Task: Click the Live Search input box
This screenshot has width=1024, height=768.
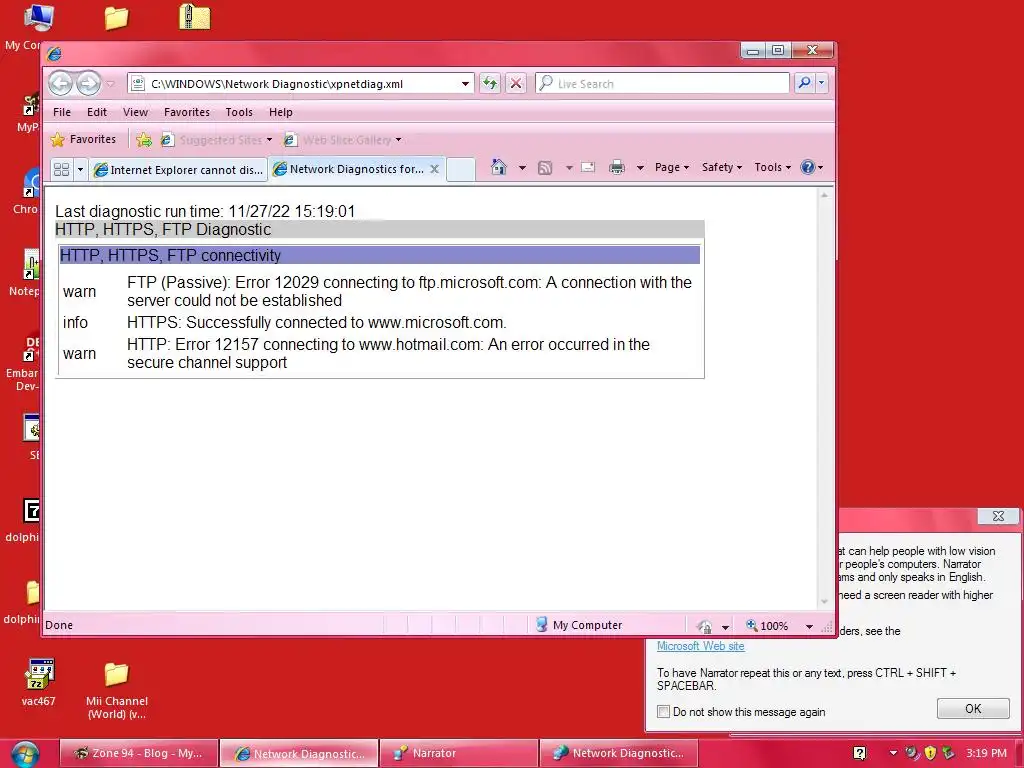Action: 662,84
